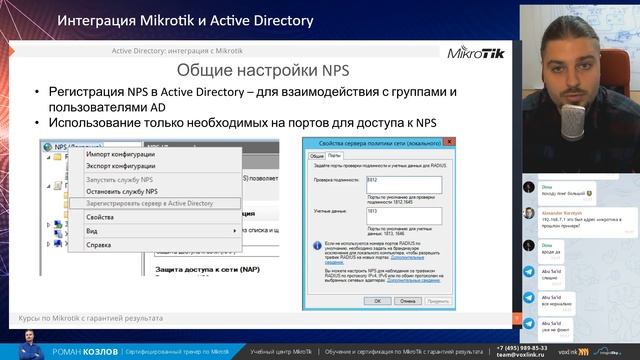Select the NPS globe icon at tree root
640x360 pixels.
point(48,147)
